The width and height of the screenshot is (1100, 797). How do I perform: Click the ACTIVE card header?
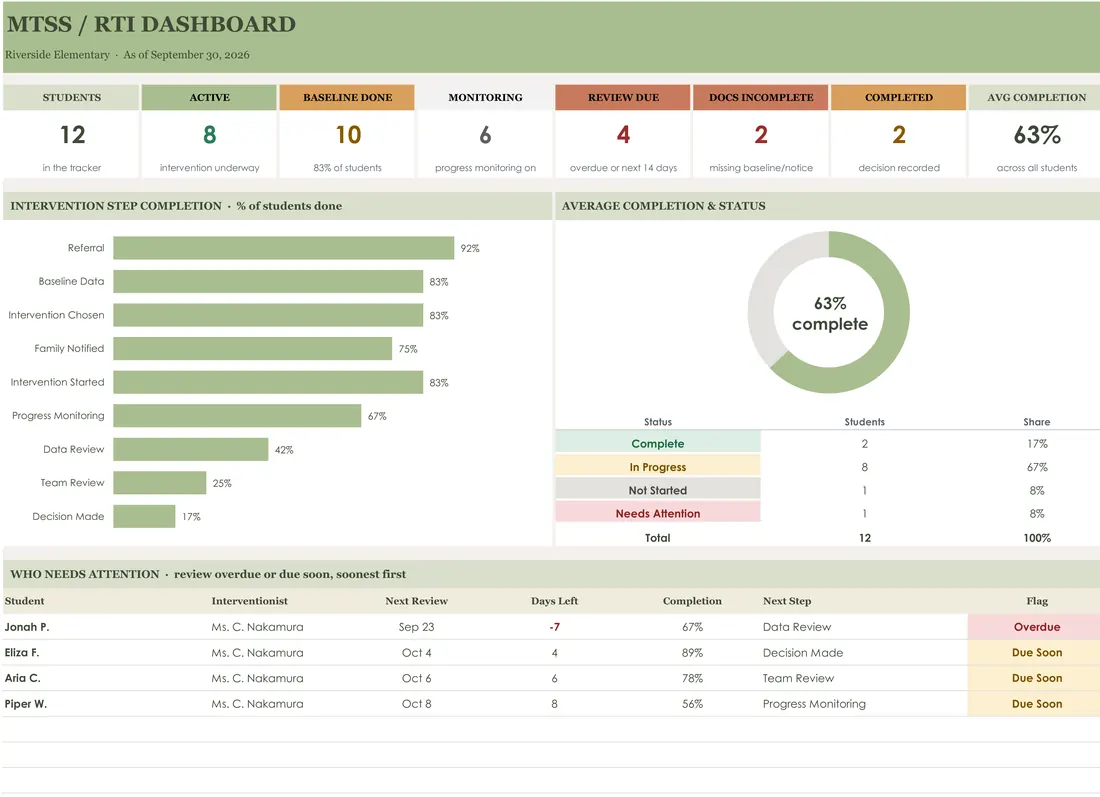(209, 98)
